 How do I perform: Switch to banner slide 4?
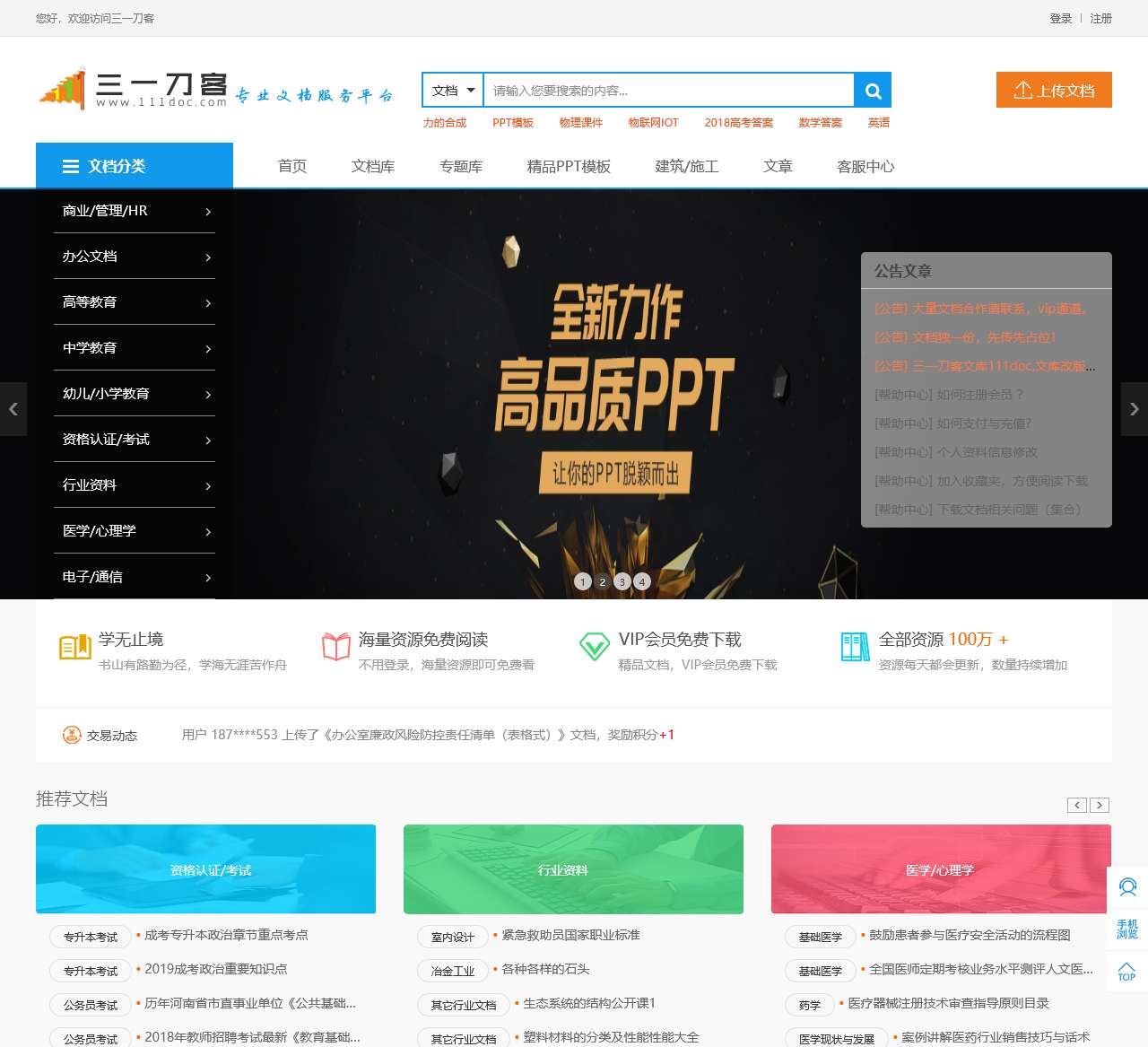[x=641, y=581]
